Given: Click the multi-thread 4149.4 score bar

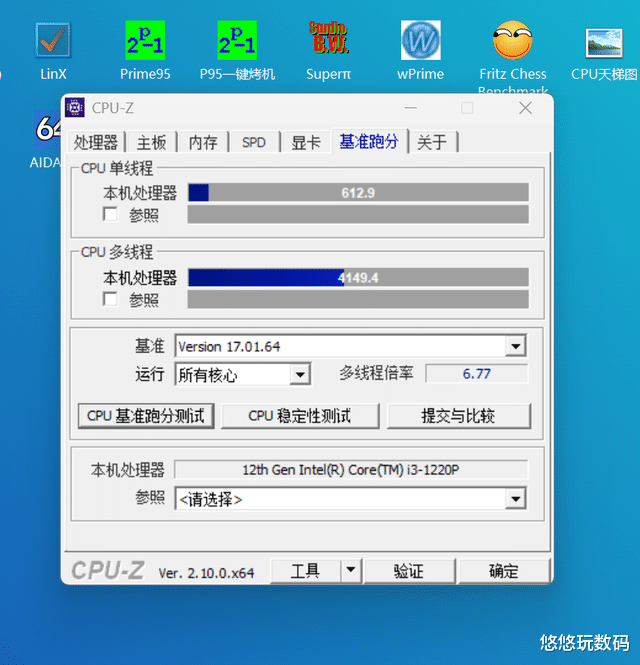Looking at the screenshot, I should pyautogui.click(x=358, y=277).
